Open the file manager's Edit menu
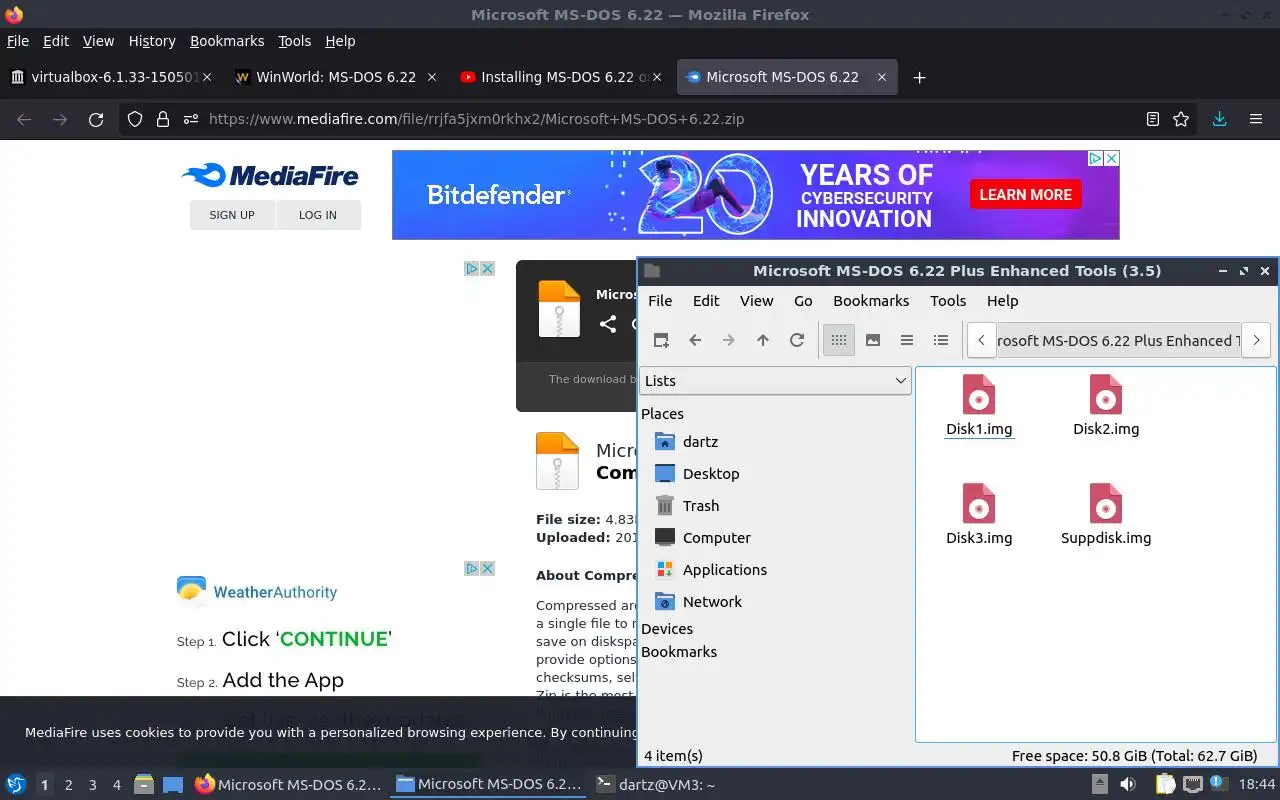1280x800 pixels. point(706,300)
